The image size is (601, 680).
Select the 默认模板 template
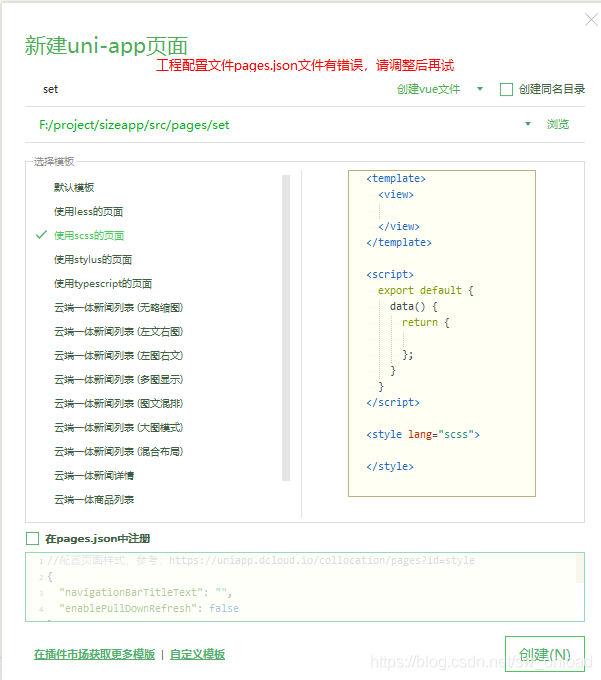coord(74,187)
